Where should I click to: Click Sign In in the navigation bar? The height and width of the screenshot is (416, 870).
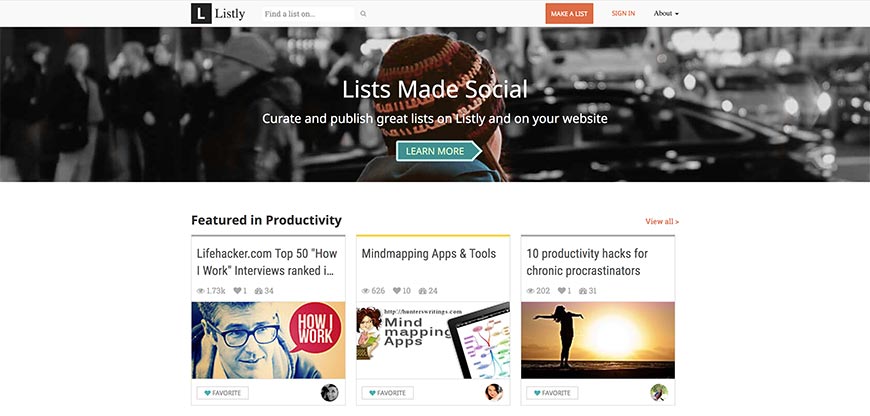tap(623, 14)
